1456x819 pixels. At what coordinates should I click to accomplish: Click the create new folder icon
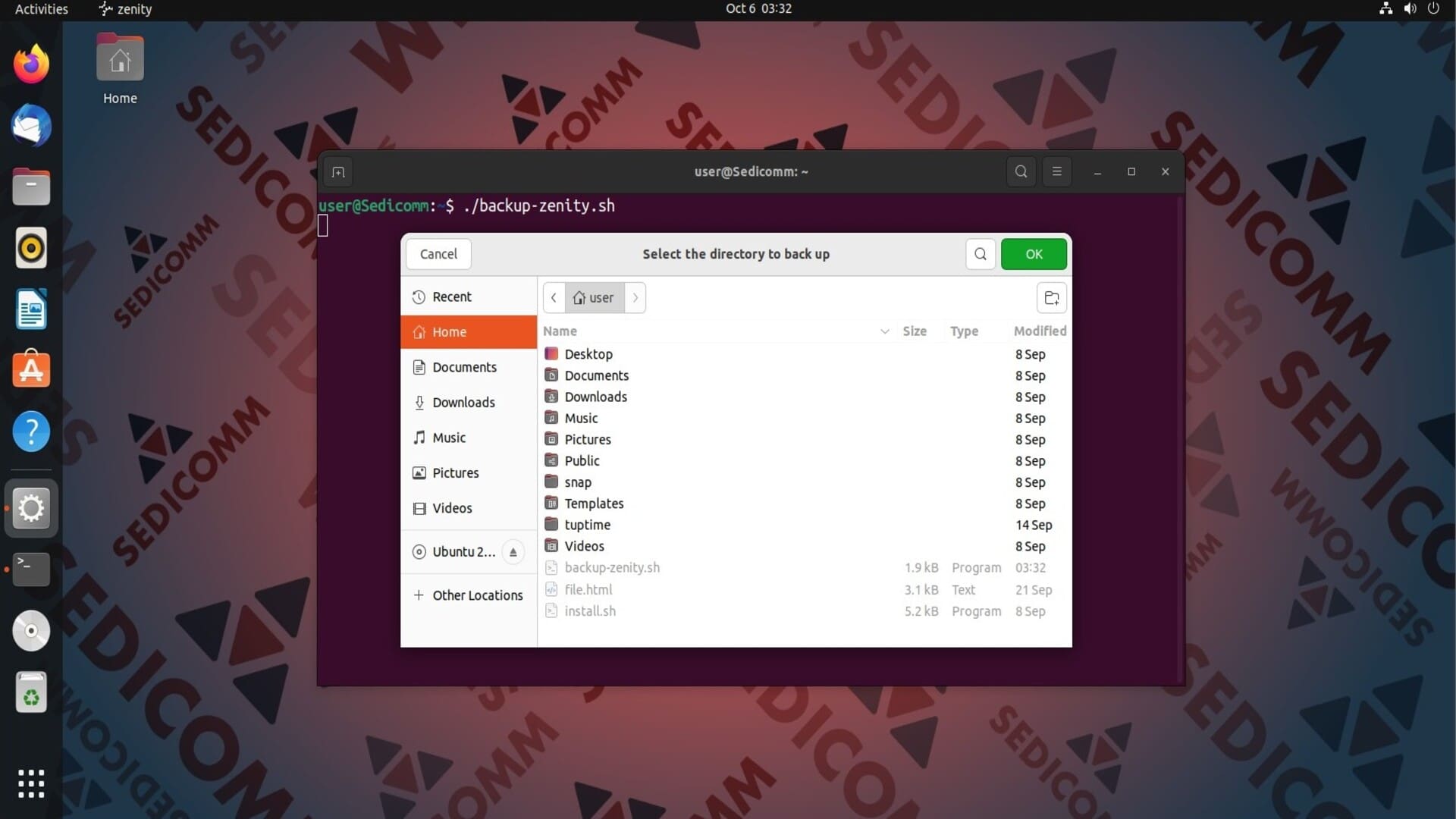1051,298
